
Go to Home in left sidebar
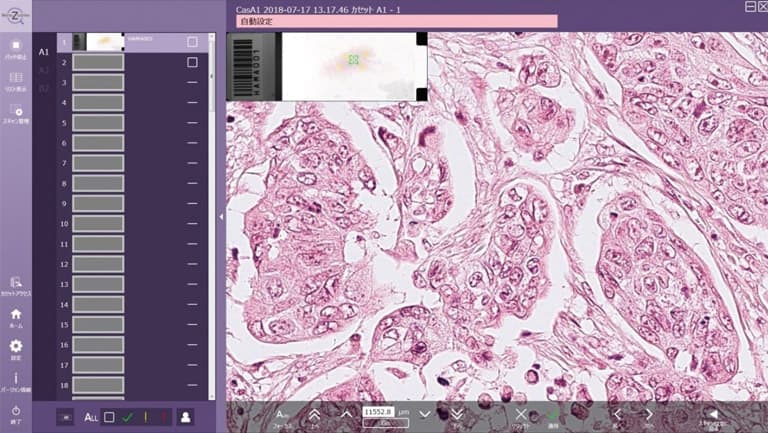click(15, 316)
